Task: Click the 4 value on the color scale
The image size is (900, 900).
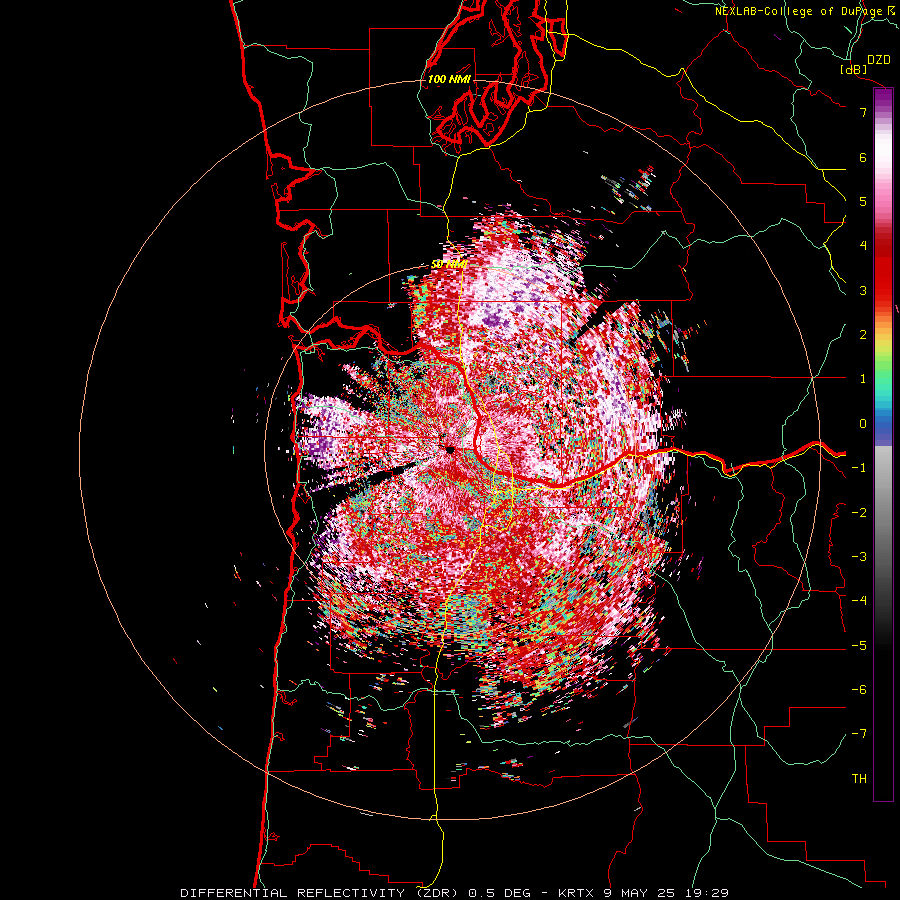Action: (x=863, y=246)
